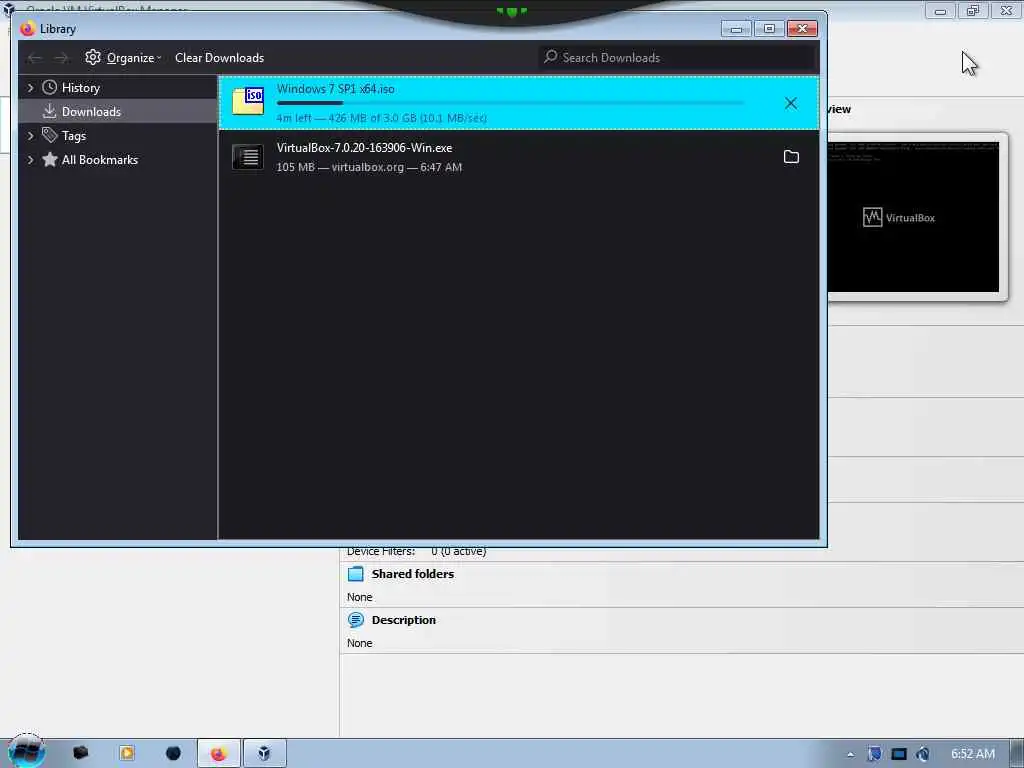The width and height of the screenshot is (1024, 768).
Task: Click the Library back arrow
Action: click(x=35, y=58)
